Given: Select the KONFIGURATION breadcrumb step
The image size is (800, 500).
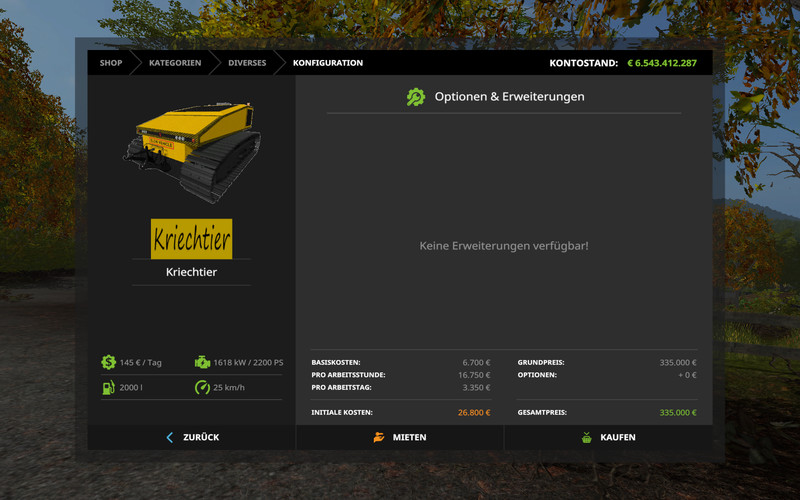Looking at the screenshot, I should pyautogui.click(x=328, y=63).
